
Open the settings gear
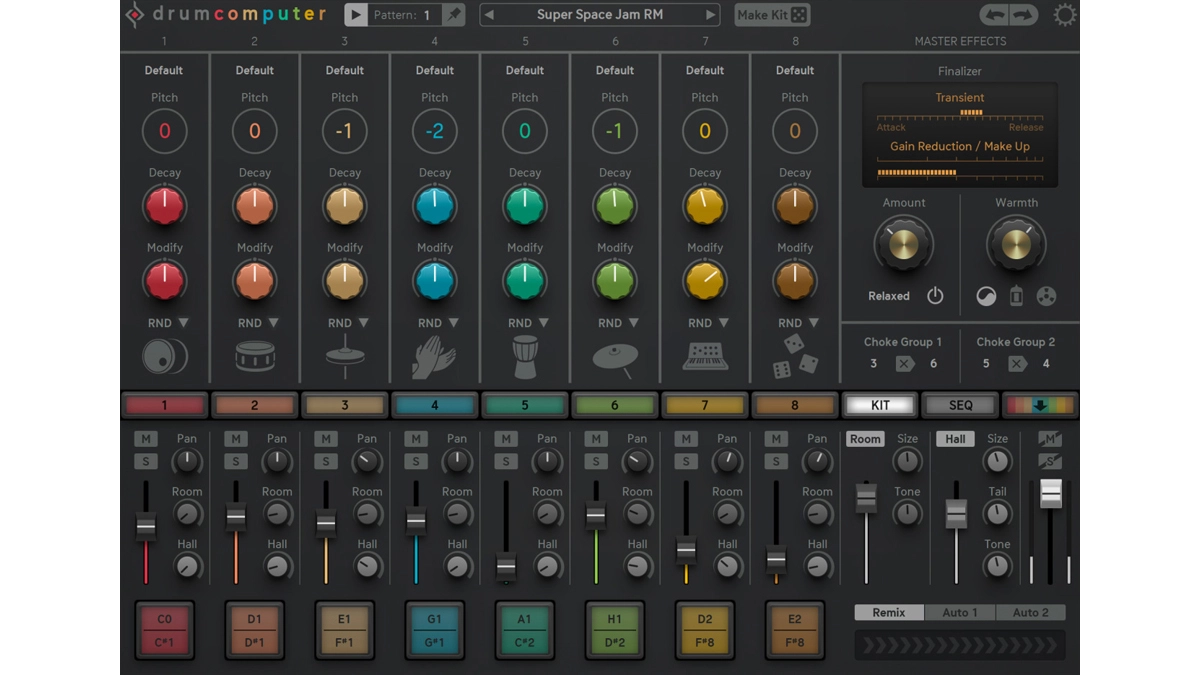click(1065, 15)
